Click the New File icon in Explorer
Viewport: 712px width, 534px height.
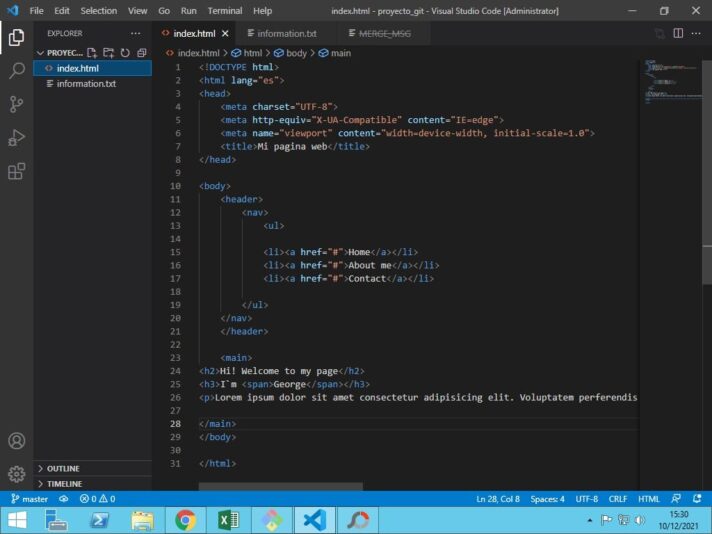click(x=92, y=52)
